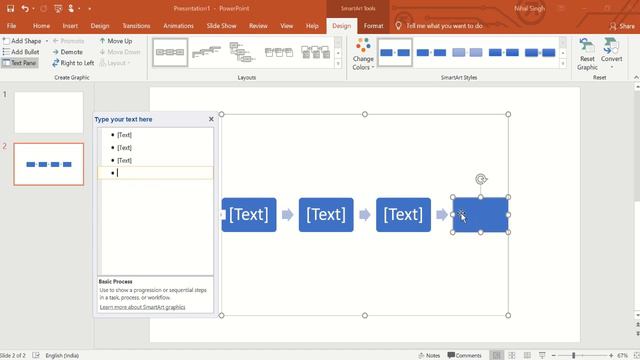Select the Step Up Process layout

(207, 52)
